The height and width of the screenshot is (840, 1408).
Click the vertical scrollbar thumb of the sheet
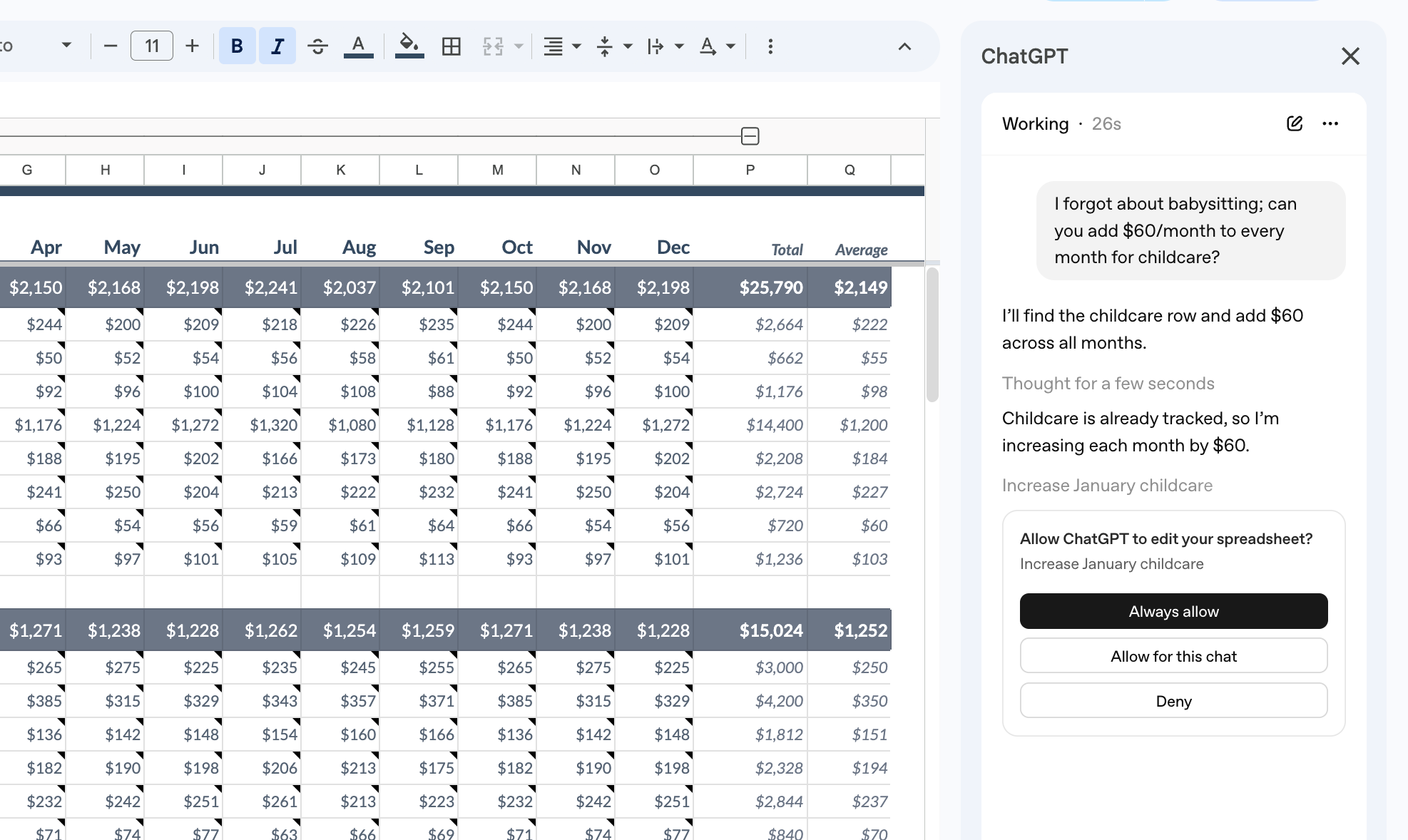[932, 334]
